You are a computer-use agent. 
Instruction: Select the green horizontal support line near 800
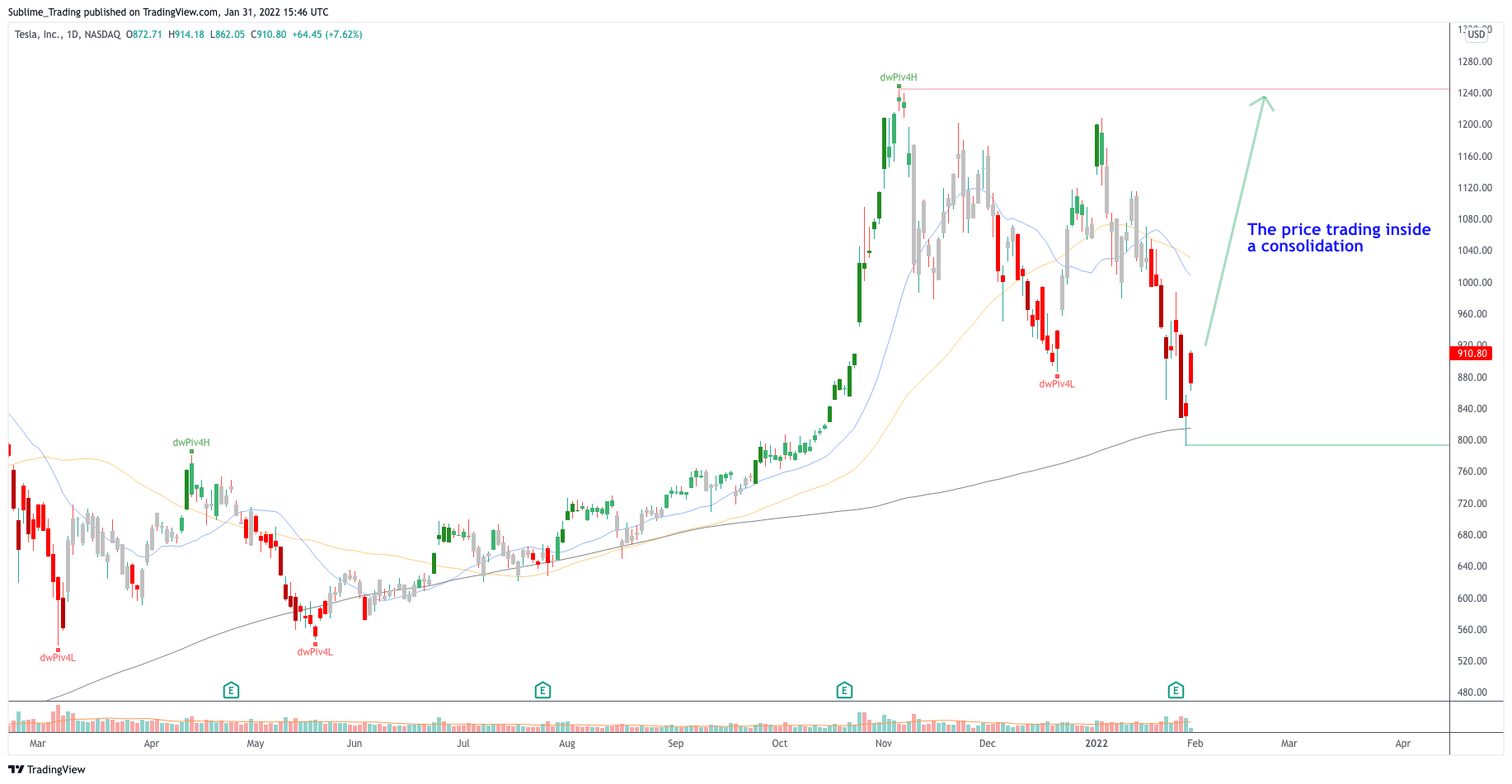tap(1319, 445)
